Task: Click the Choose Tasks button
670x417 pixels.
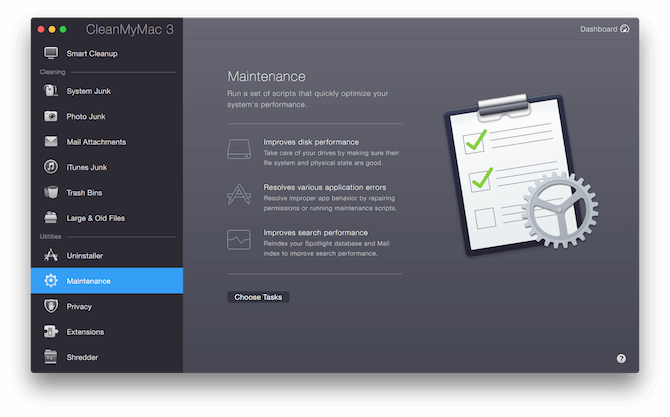Action: tap(258, 297)
